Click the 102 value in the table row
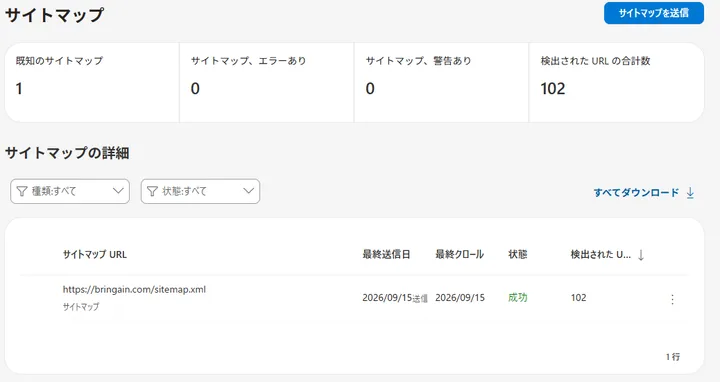Image resolution: width=720 pixels, height=382 pixels. tap(578, 298)
